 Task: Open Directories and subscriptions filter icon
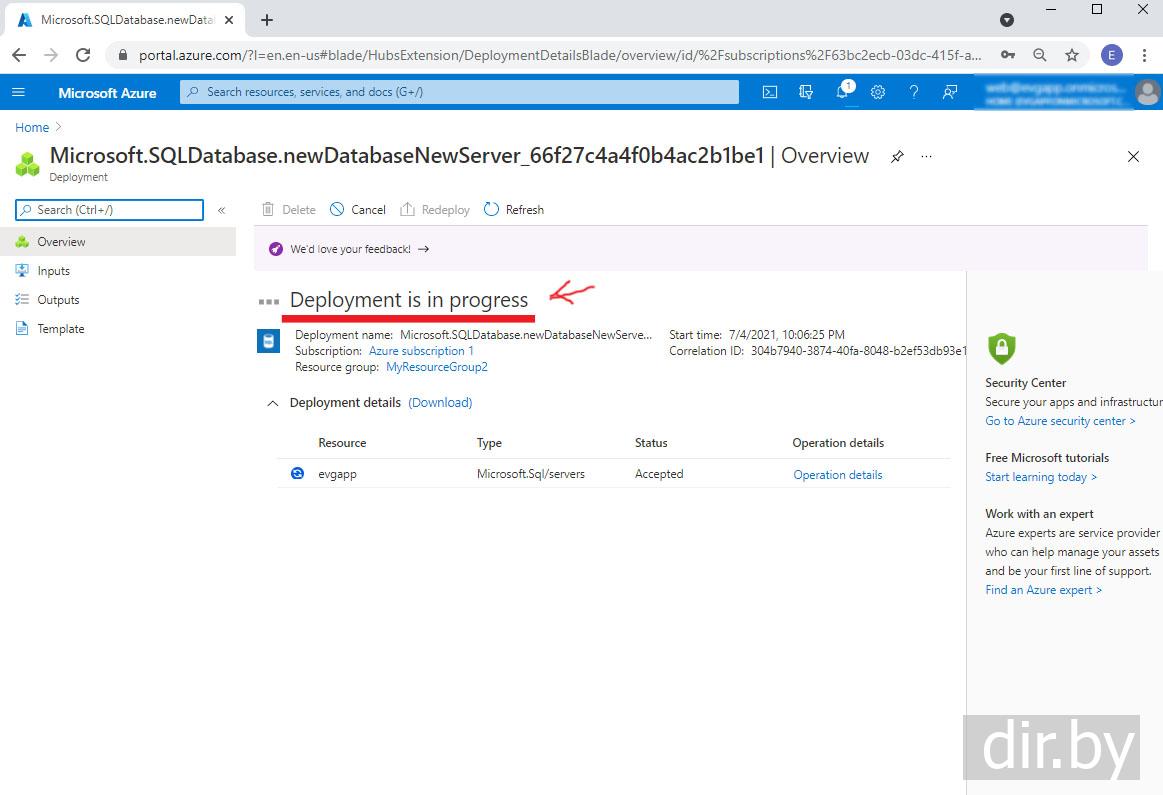point(806,92)
